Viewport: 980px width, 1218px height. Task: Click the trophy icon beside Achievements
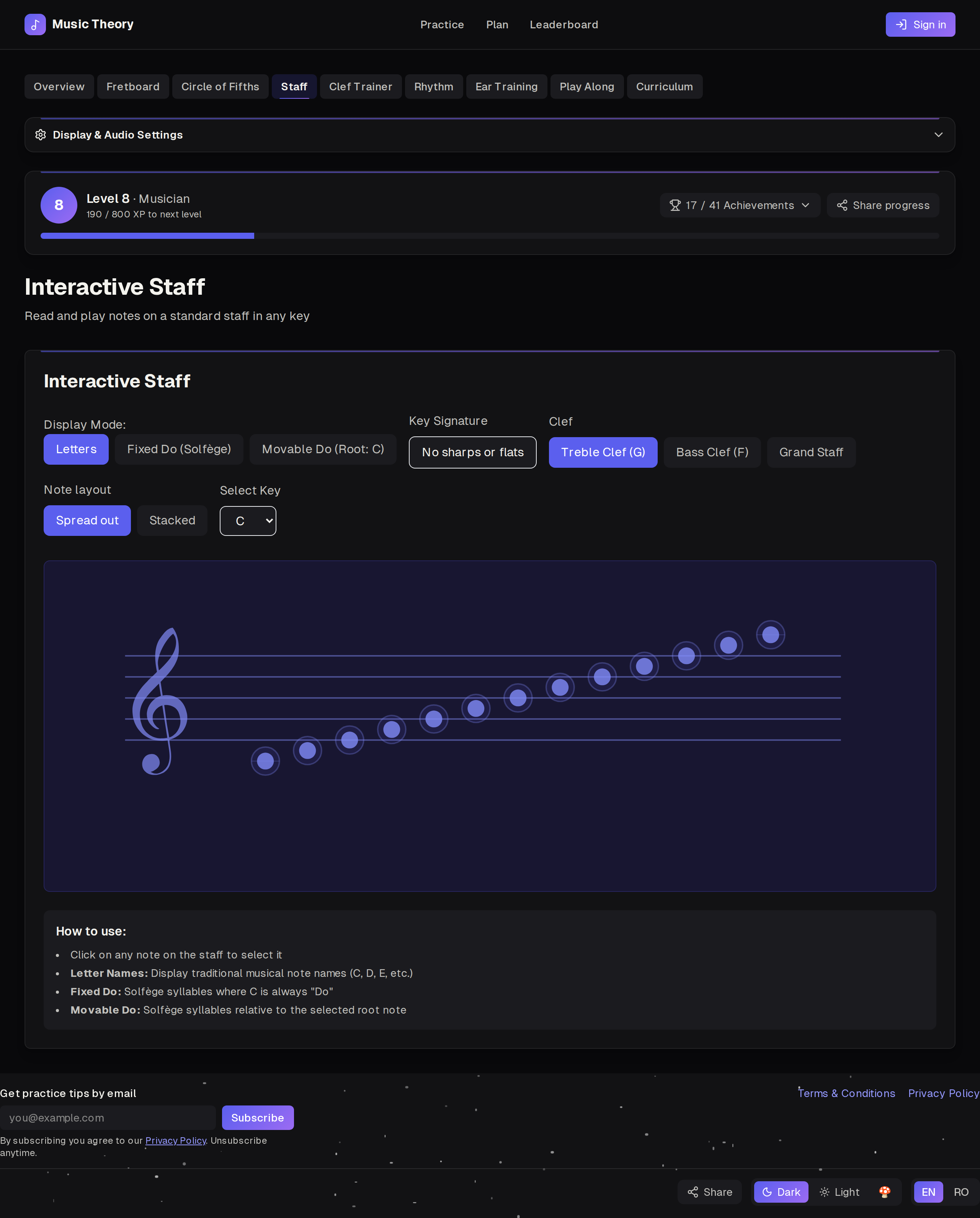(675, 205)
